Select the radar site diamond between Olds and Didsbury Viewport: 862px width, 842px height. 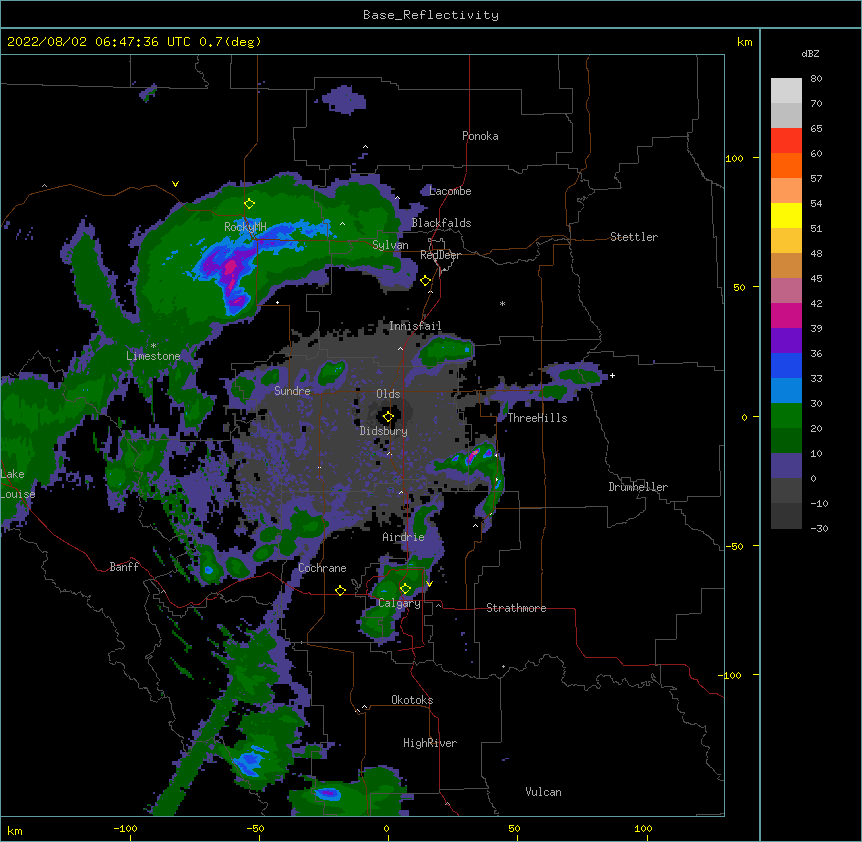388,417
